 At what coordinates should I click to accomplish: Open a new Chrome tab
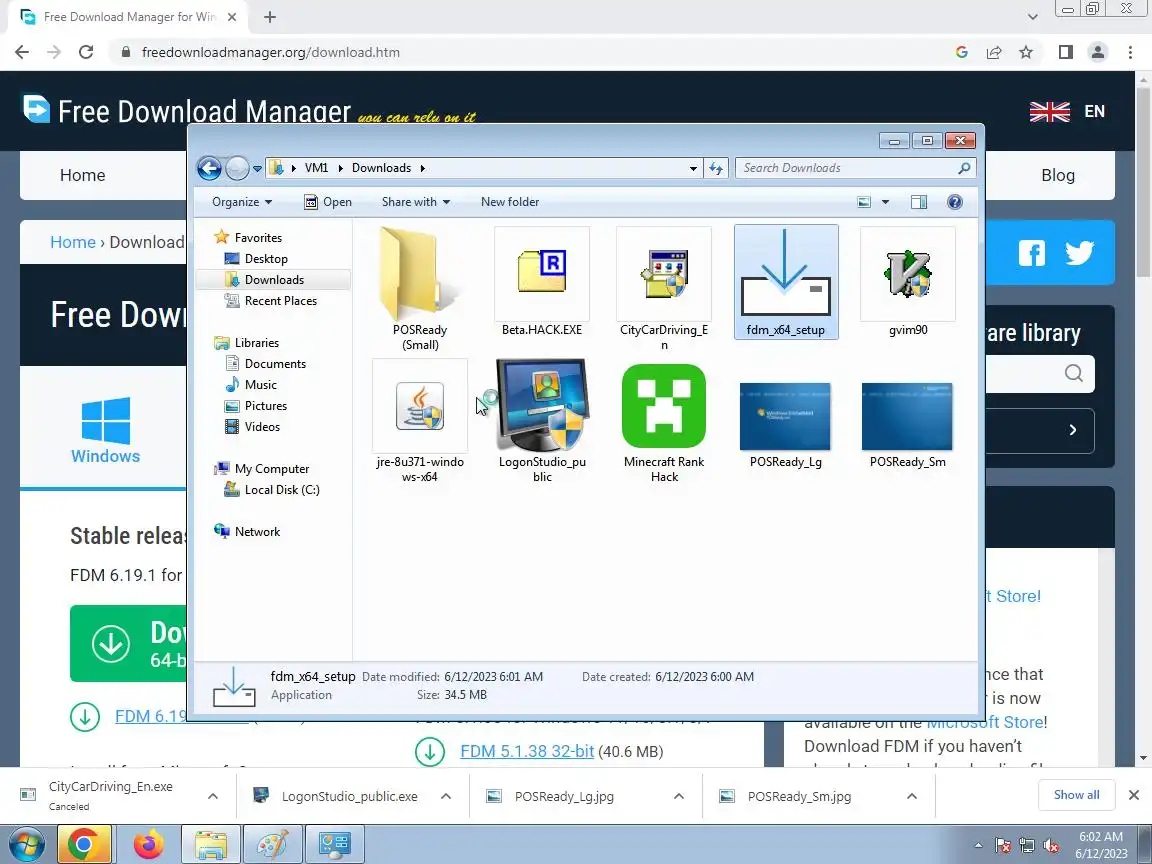point(270,17)
